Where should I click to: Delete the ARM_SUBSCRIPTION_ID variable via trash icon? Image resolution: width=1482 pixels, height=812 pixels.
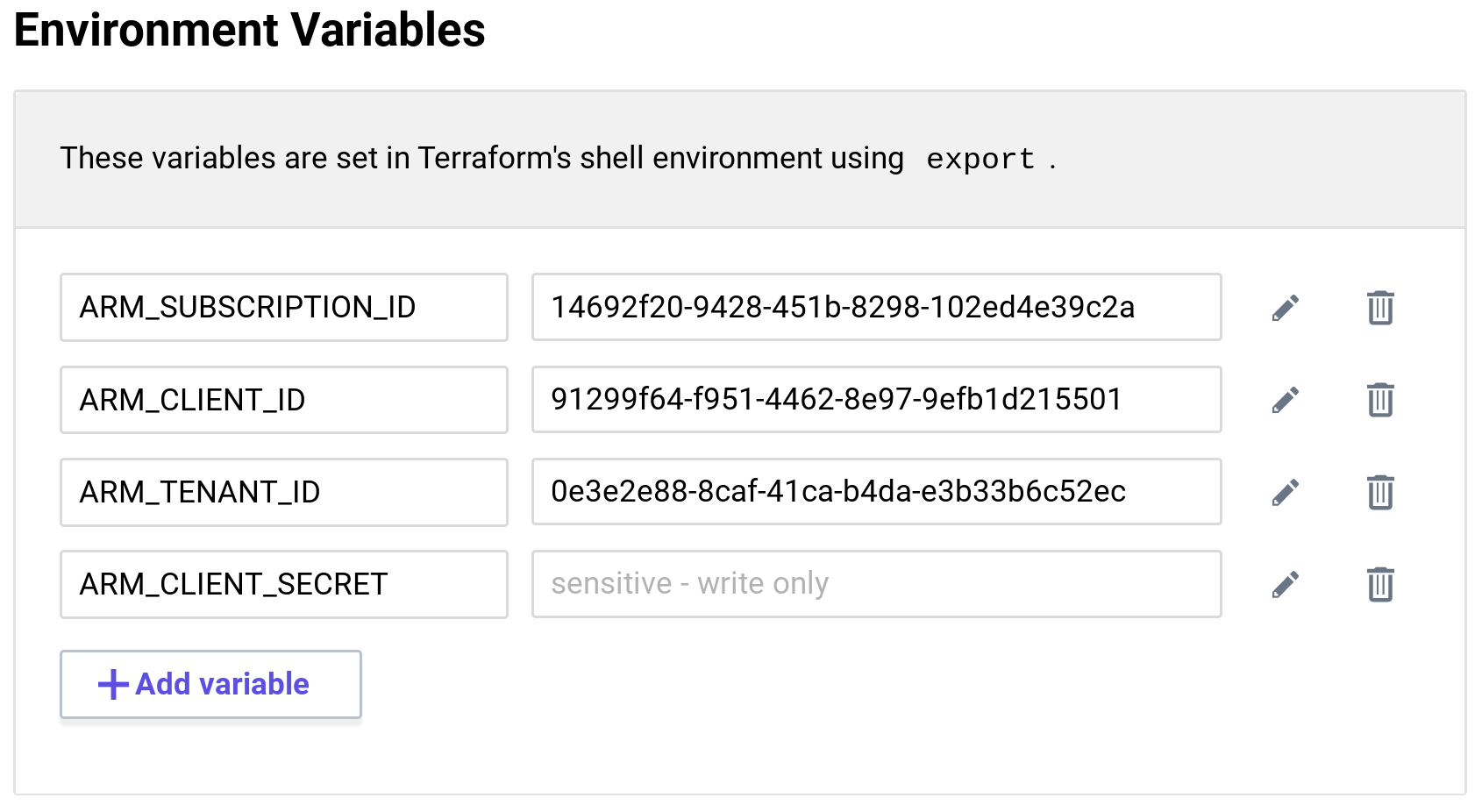(x=1379, y=307)
